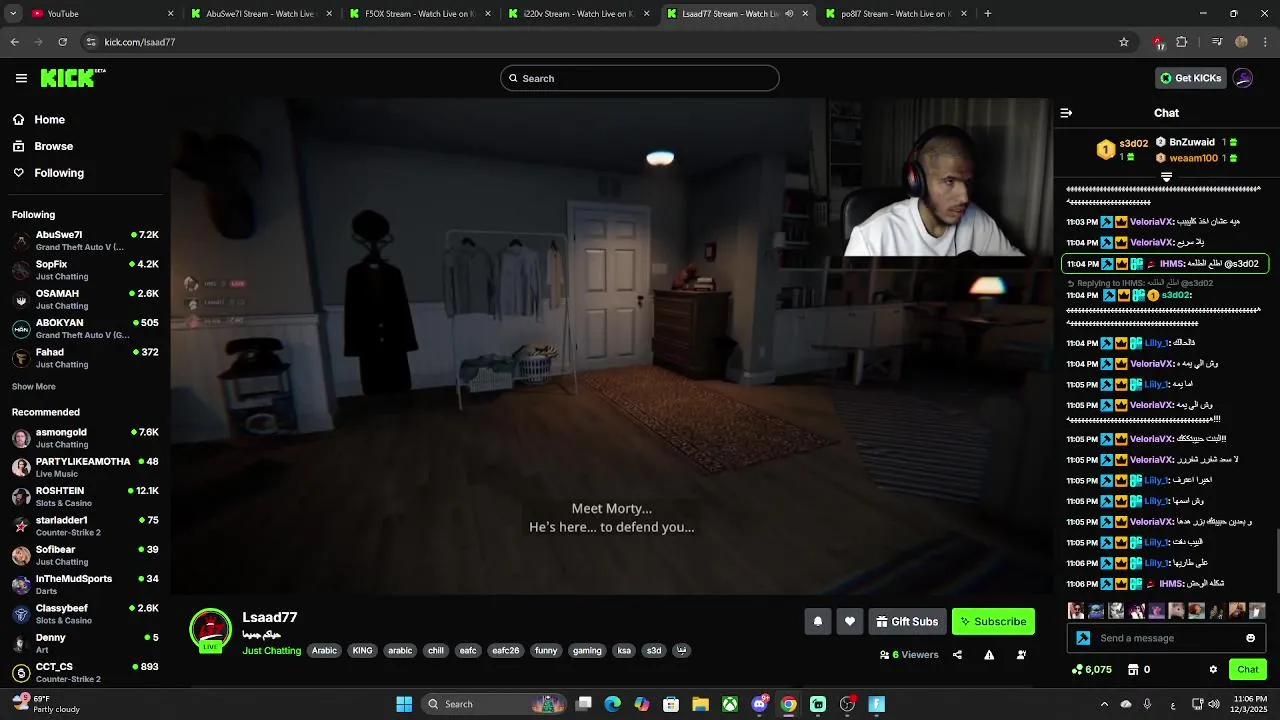Open ROSHTEIN recommended channel
The width and height of the screenshot is (1280, 720).
pos(85,497)
